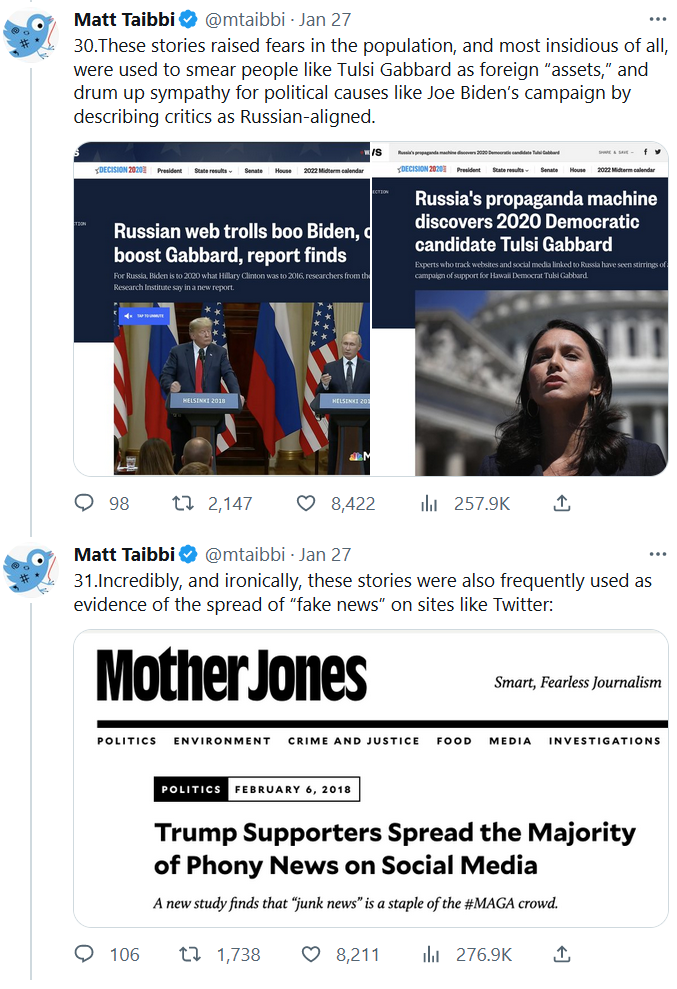Open the More menu on tweet 31
Screen dimensions: 677x989
coord(656,554)
